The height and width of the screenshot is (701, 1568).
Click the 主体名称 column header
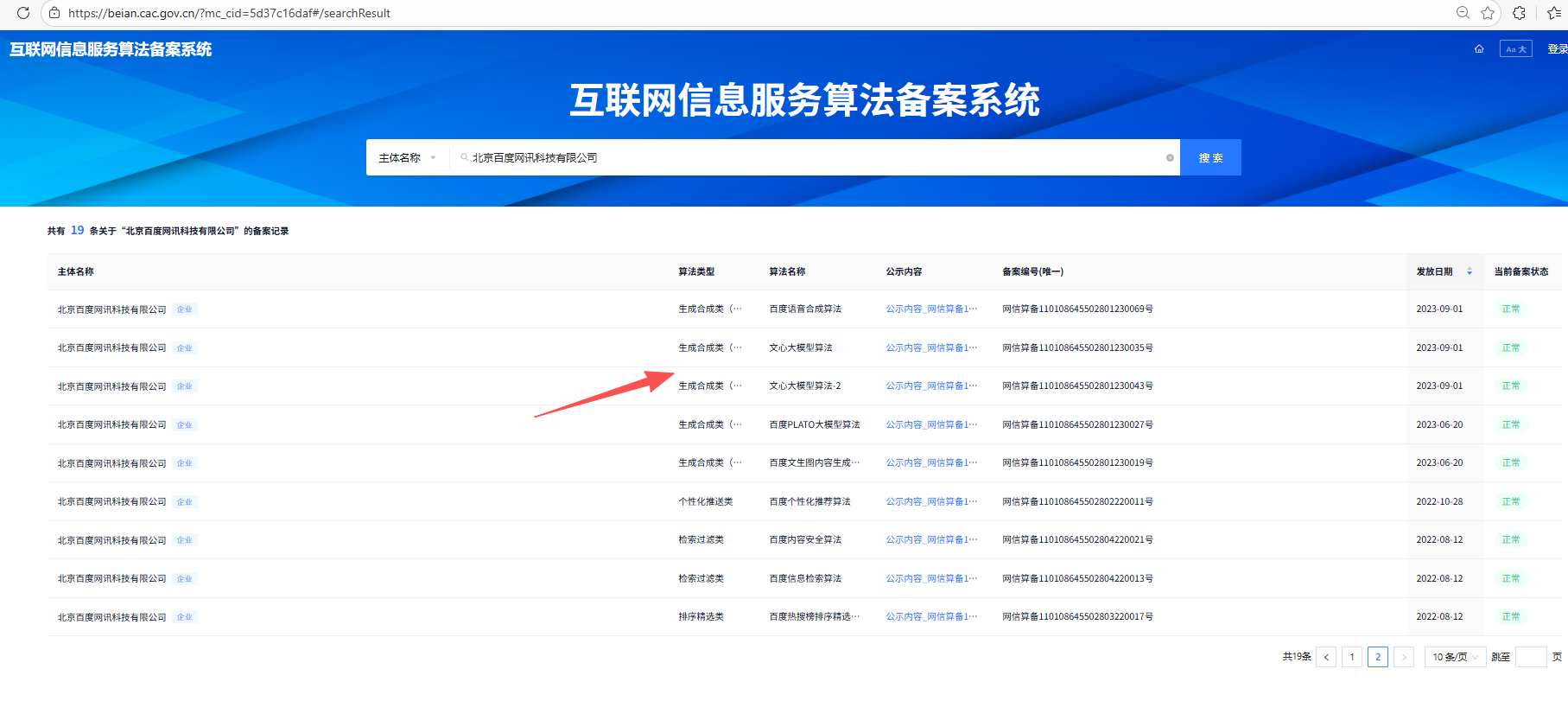click(x=76, y=271)
